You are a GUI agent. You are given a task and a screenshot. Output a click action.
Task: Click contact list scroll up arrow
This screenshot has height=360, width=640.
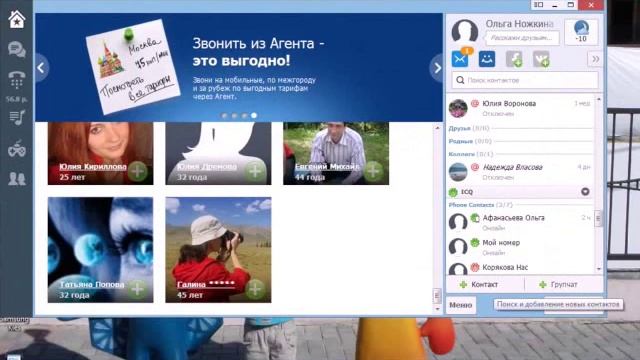coord(598,99)
